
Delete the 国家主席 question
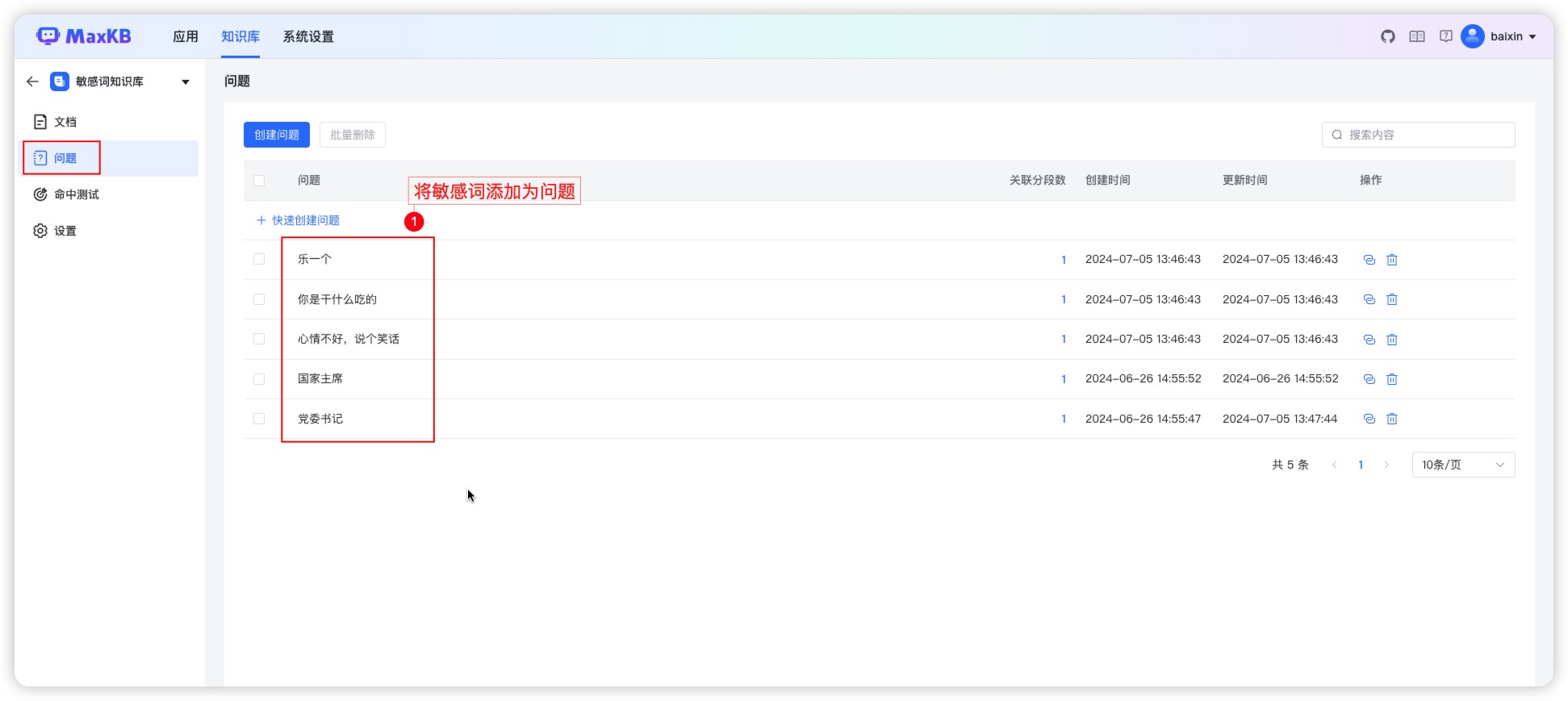pos(1392,379)
